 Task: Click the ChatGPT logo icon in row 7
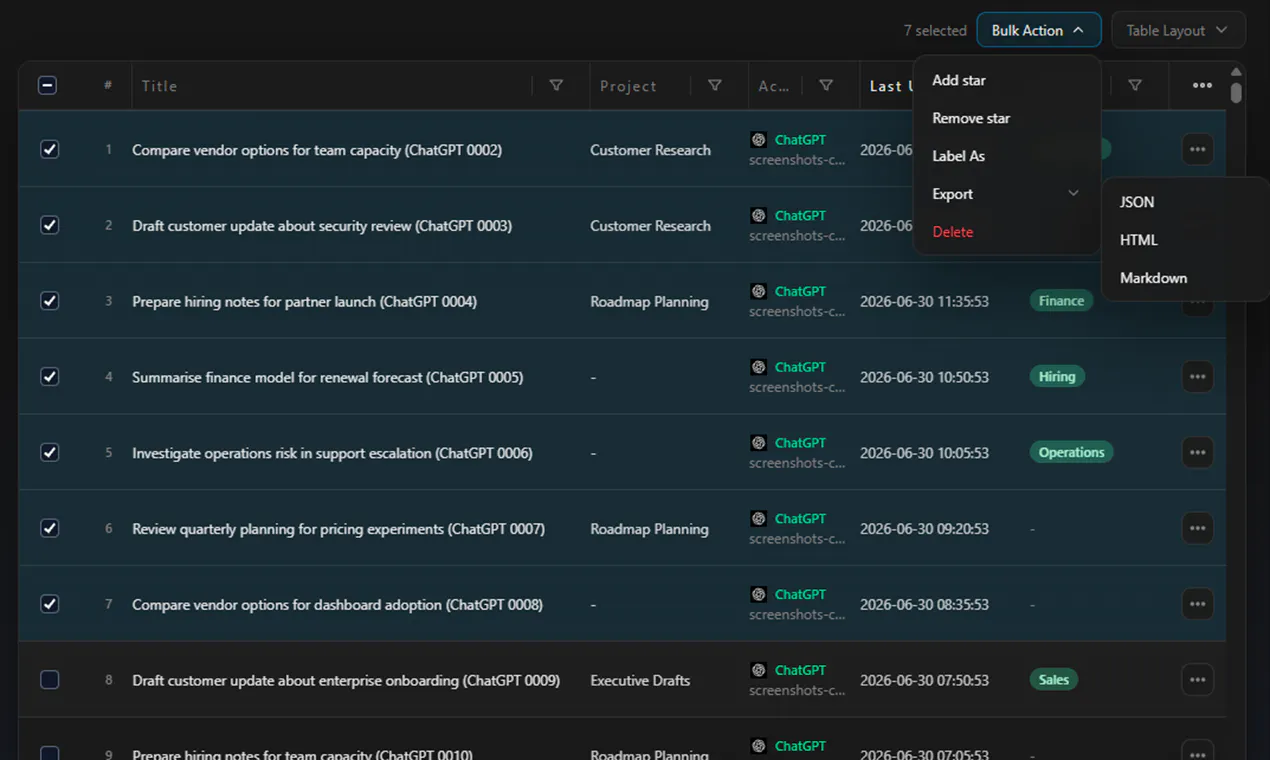tap(759, 594)
